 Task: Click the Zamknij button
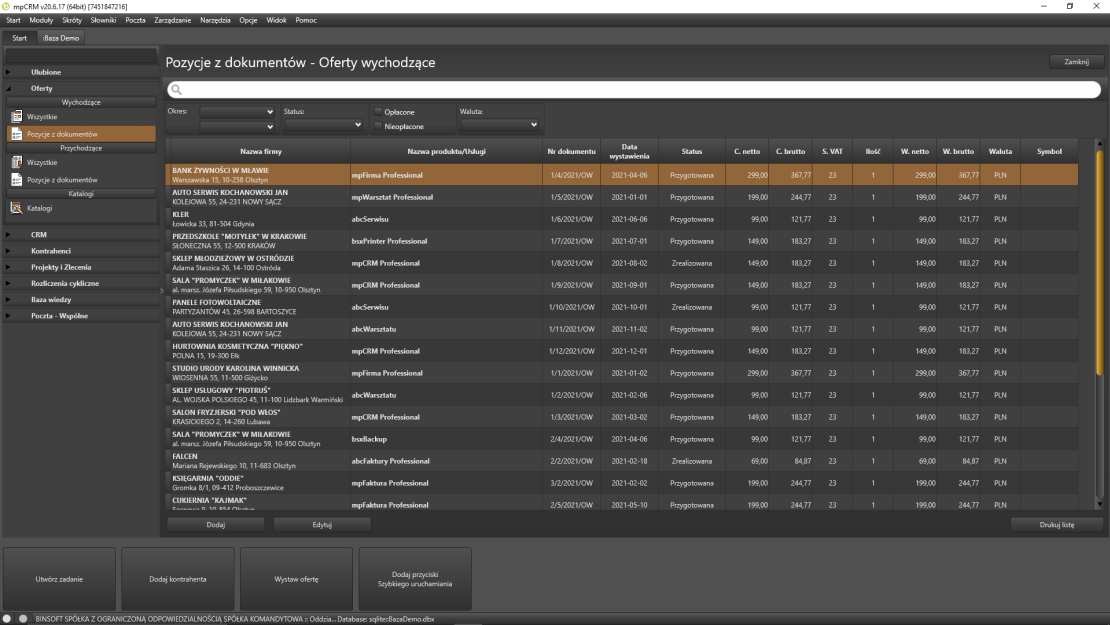(1077, 62)
